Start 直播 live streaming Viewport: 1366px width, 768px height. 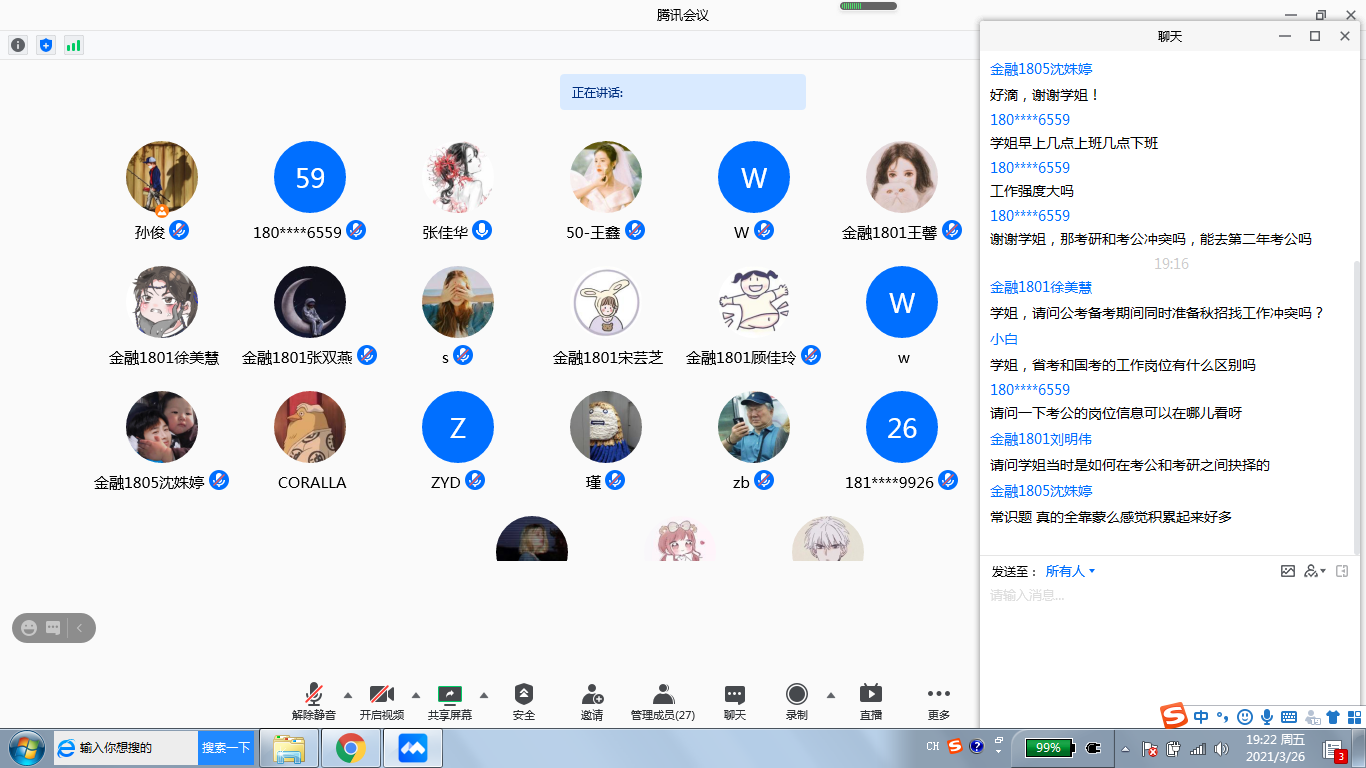point(870,702)
